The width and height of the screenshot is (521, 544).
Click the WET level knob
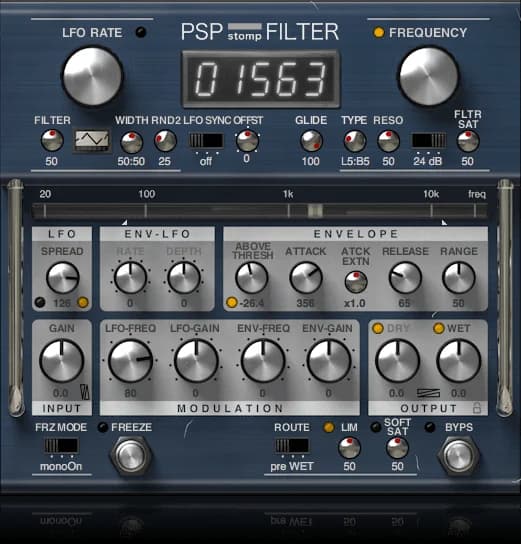tap(459, 361)
